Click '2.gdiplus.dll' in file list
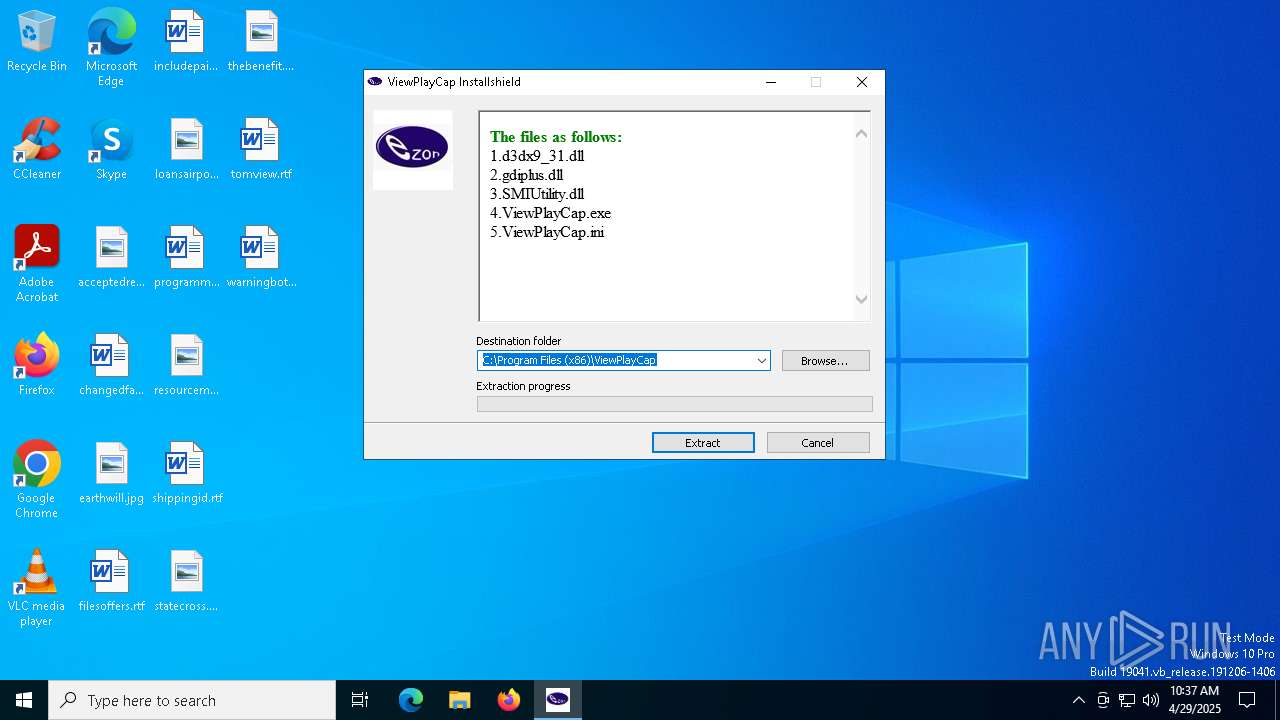 pyautogui.click(x=526, y=175)
